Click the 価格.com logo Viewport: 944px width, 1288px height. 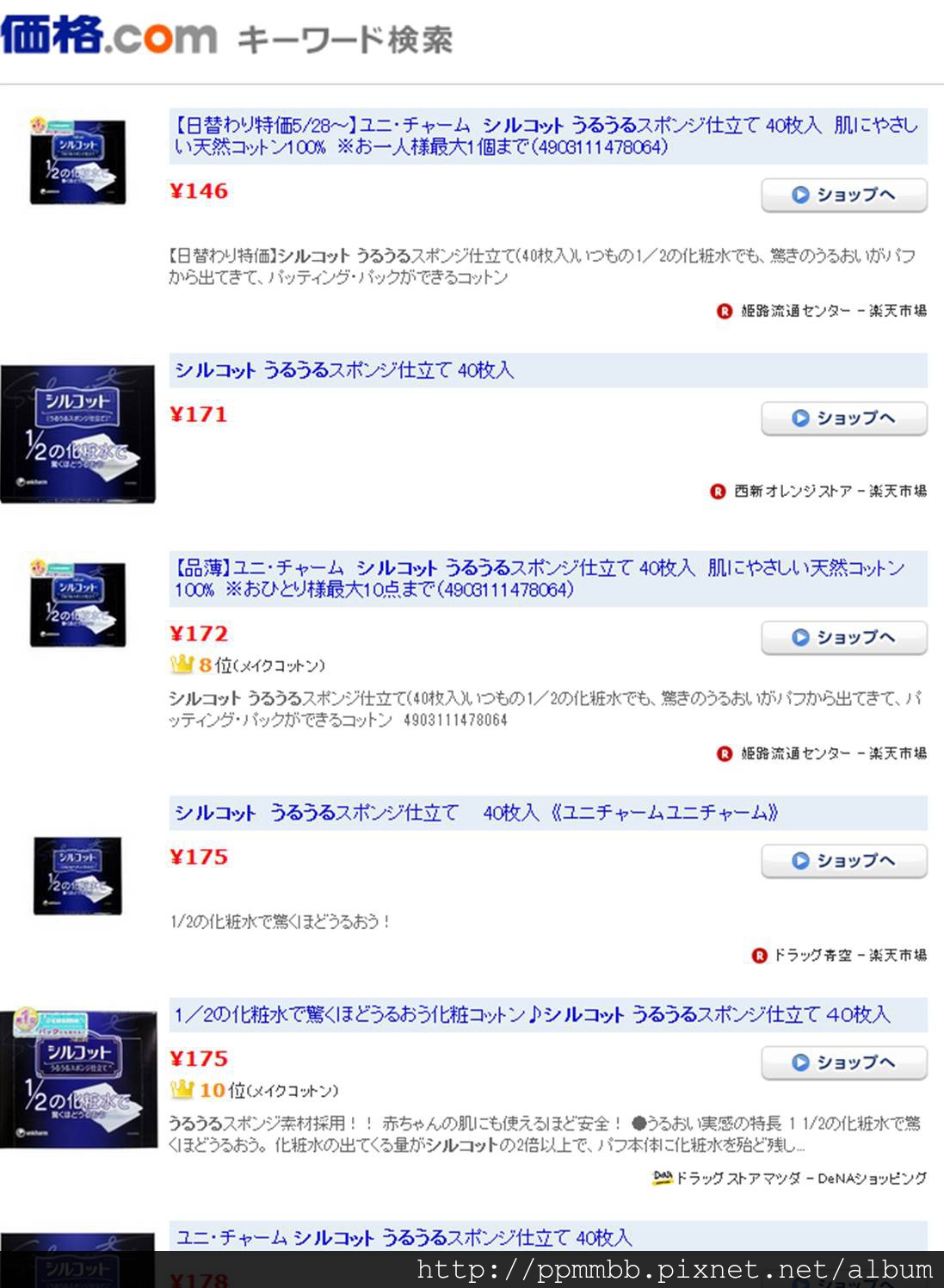[108, 36]
